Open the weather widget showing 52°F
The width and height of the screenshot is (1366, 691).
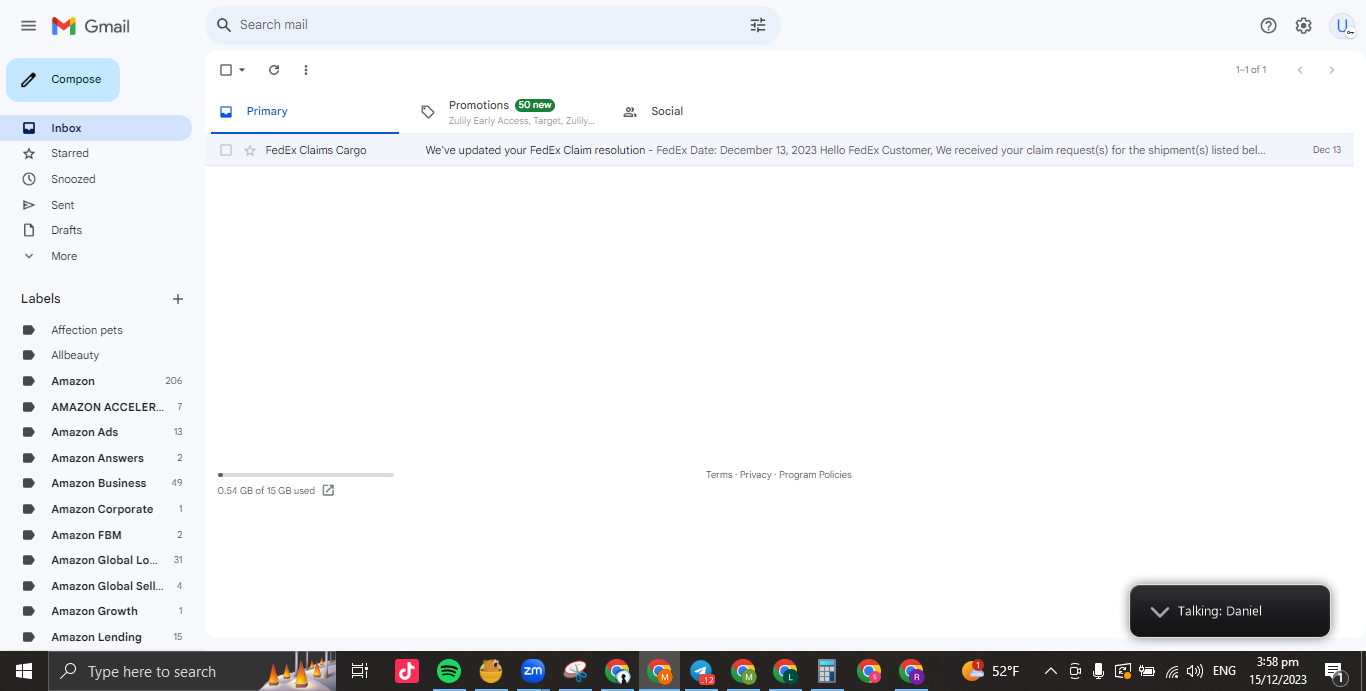(990, 671)
